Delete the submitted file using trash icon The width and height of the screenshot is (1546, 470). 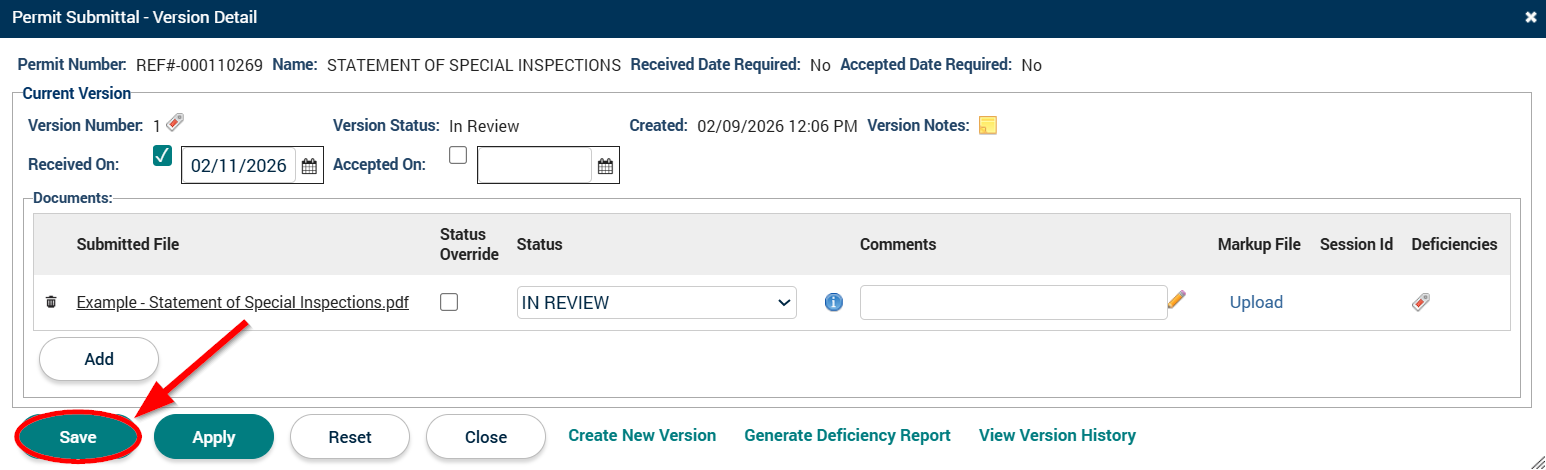(x=52, y=302)
